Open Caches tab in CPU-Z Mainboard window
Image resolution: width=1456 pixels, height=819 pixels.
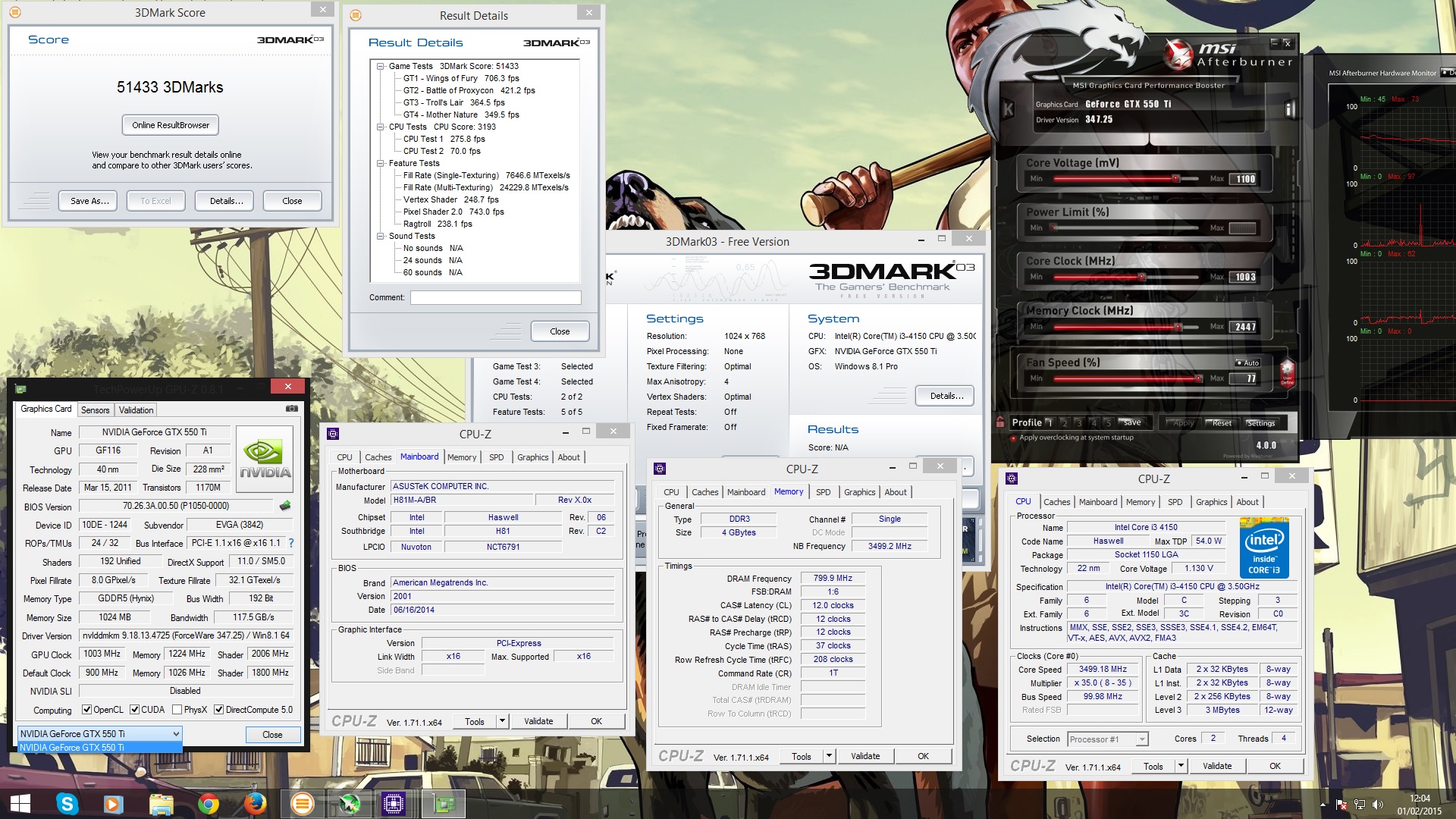click(378, 457)
